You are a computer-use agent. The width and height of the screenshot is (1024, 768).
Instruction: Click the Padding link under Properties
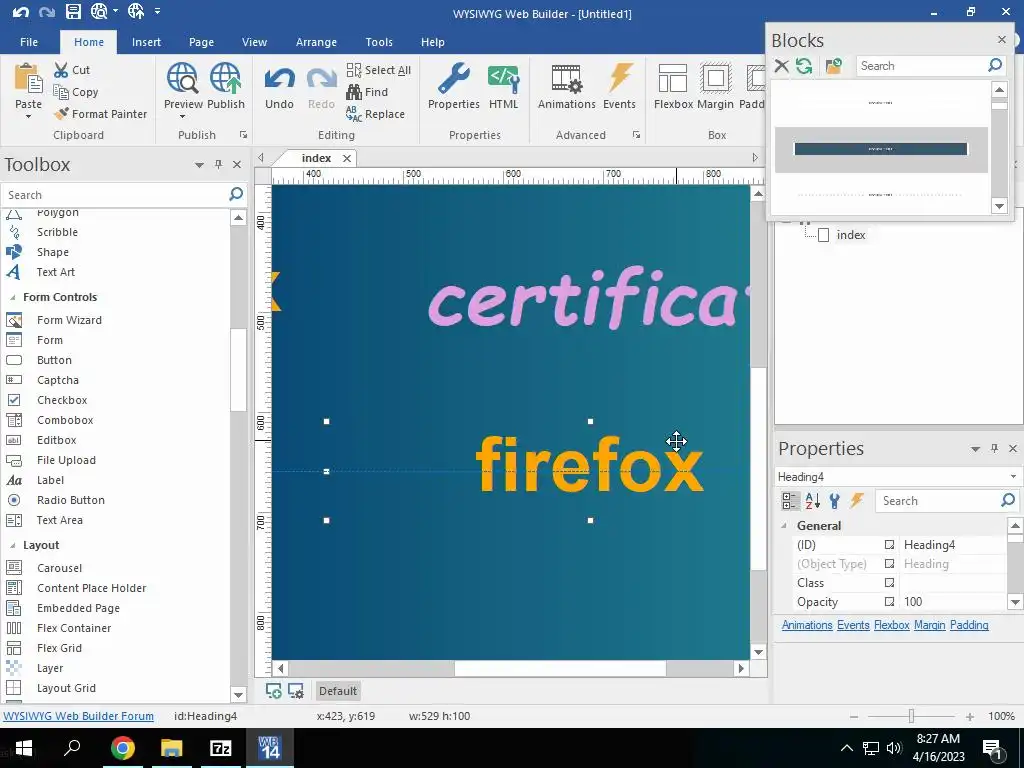click(x=968, y=625)
